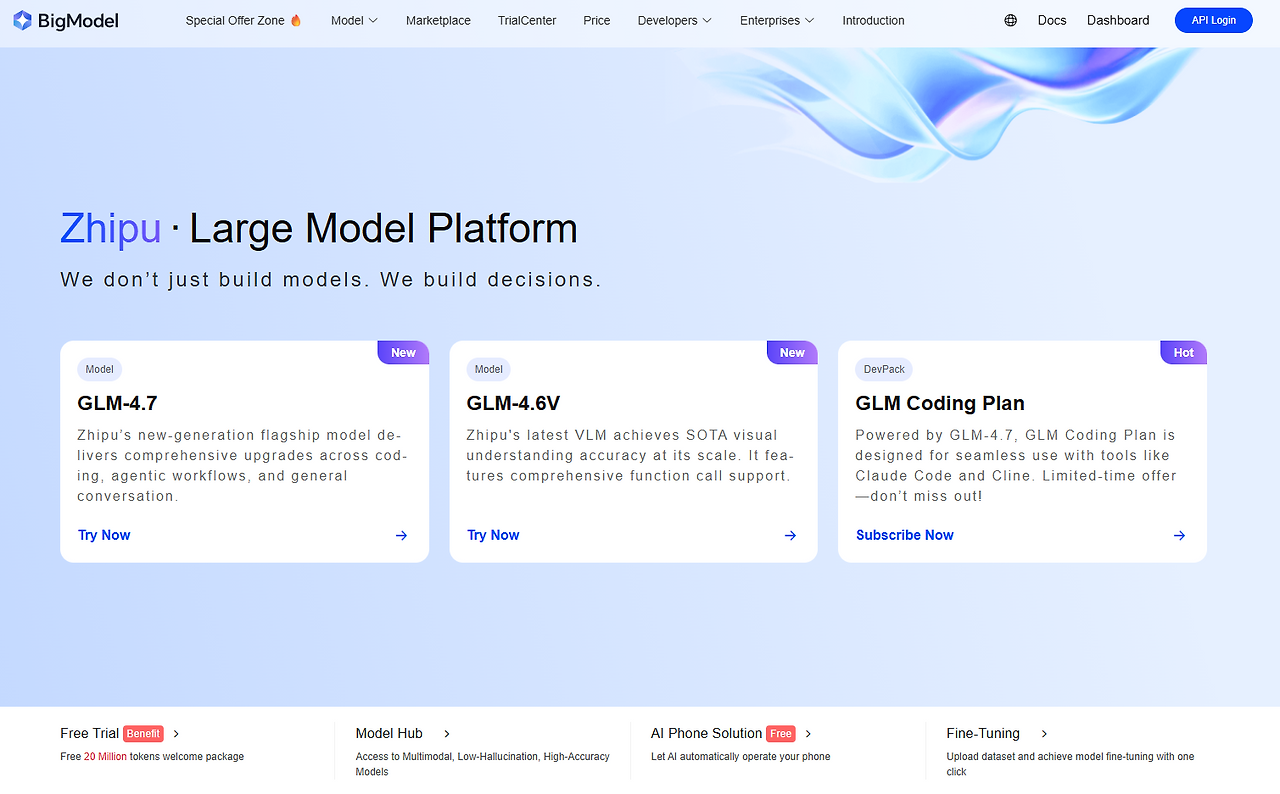Click the Free badge next to AI Phone Solution

[781, 734]
